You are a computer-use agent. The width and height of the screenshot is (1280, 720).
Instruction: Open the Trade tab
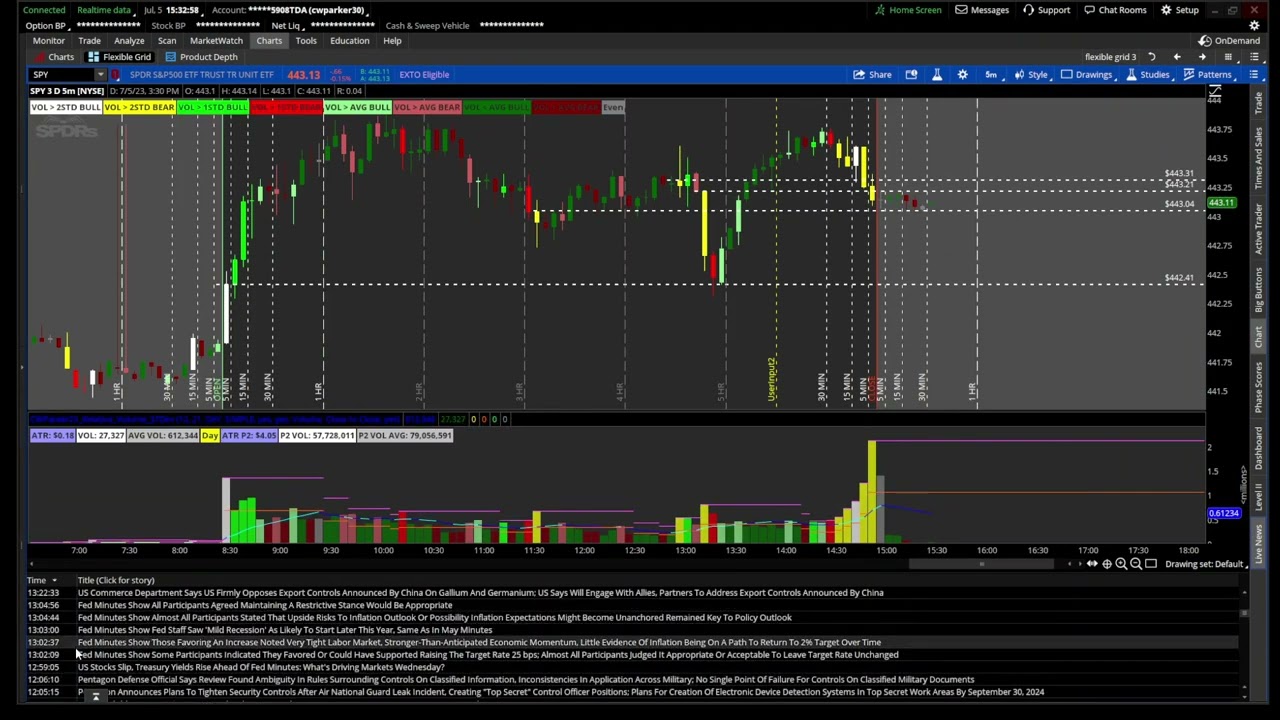[89, 41]
